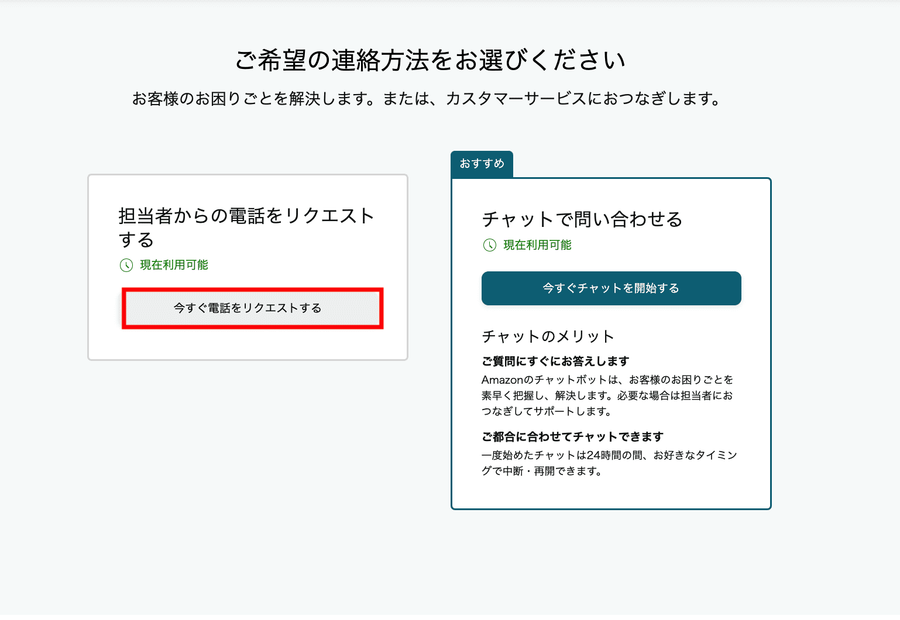
Task: Select the おすすめ recommended tab label
Action: [x=482, y=164]
